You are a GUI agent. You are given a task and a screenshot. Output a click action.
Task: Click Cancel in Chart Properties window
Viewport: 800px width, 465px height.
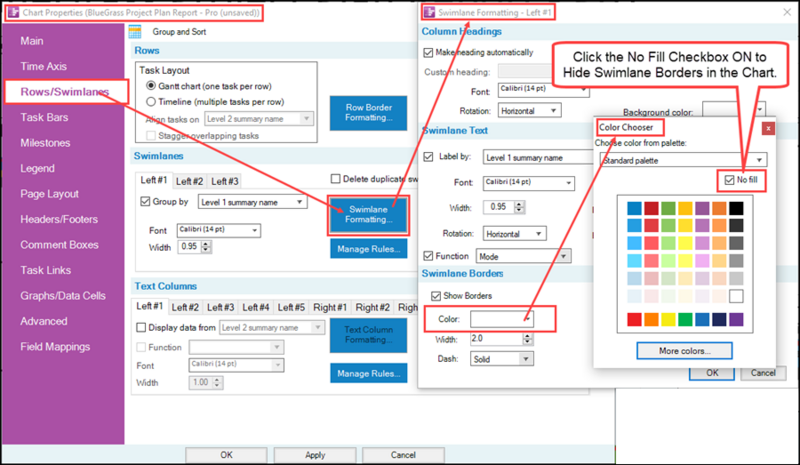pyautogui.click(x=403, y=455)
